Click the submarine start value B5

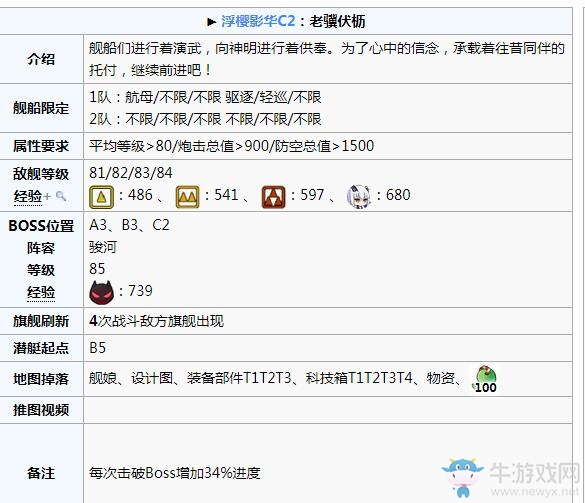[x=98, y=348]
